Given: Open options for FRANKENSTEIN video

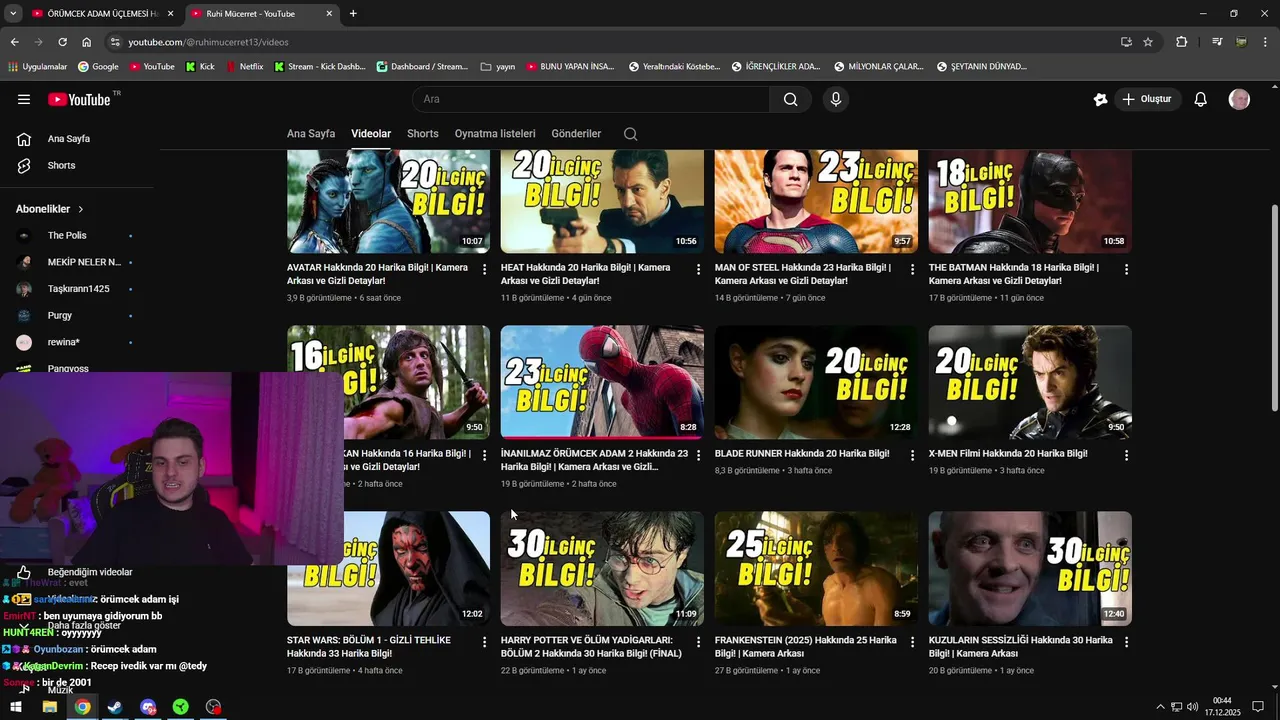Looking at the screenshot, I should [912, 641].
